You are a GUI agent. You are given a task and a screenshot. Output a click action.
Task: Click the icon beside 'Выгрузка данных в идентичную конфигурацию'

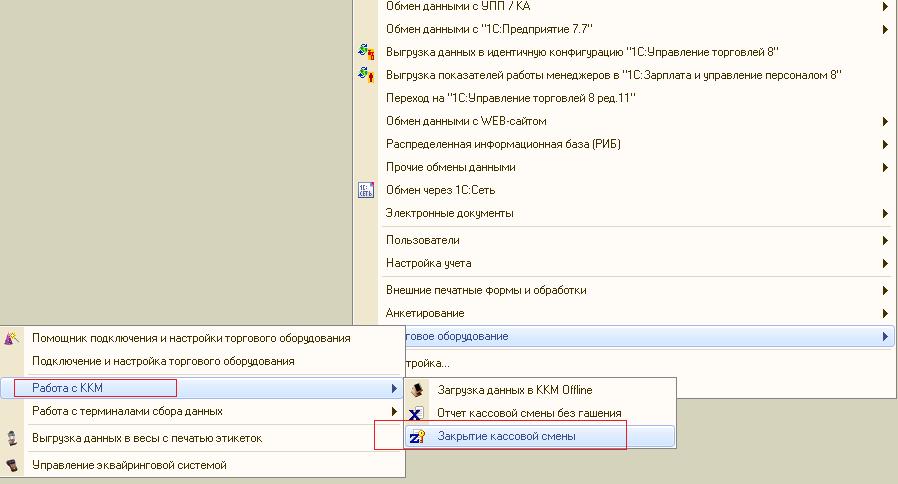tap(366, 52)
